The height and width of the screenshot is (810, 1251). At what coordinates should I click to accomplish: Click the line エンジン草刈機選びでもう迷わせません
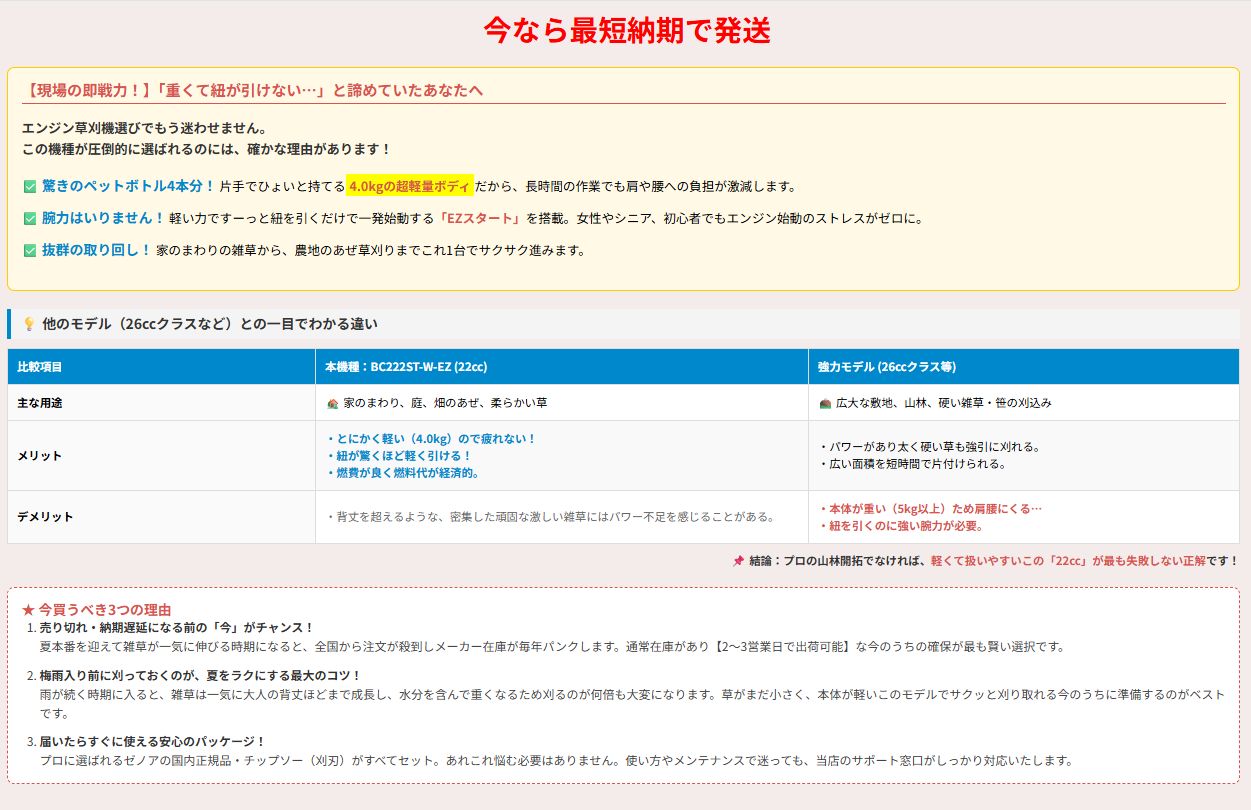pos(144,128)
